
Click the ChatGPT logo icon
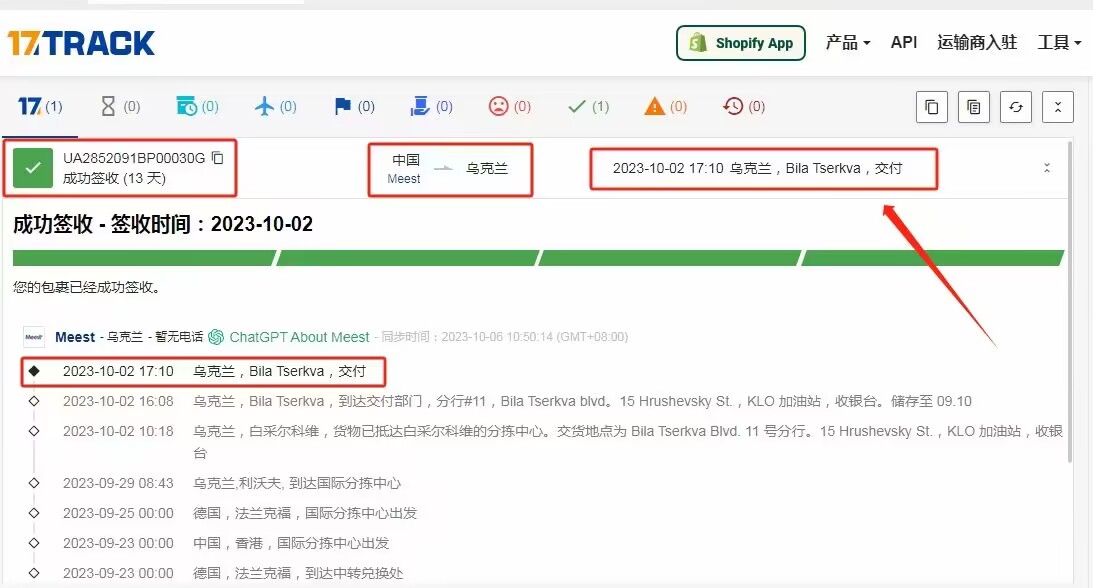pyautogui.click(x=216, y=337)
